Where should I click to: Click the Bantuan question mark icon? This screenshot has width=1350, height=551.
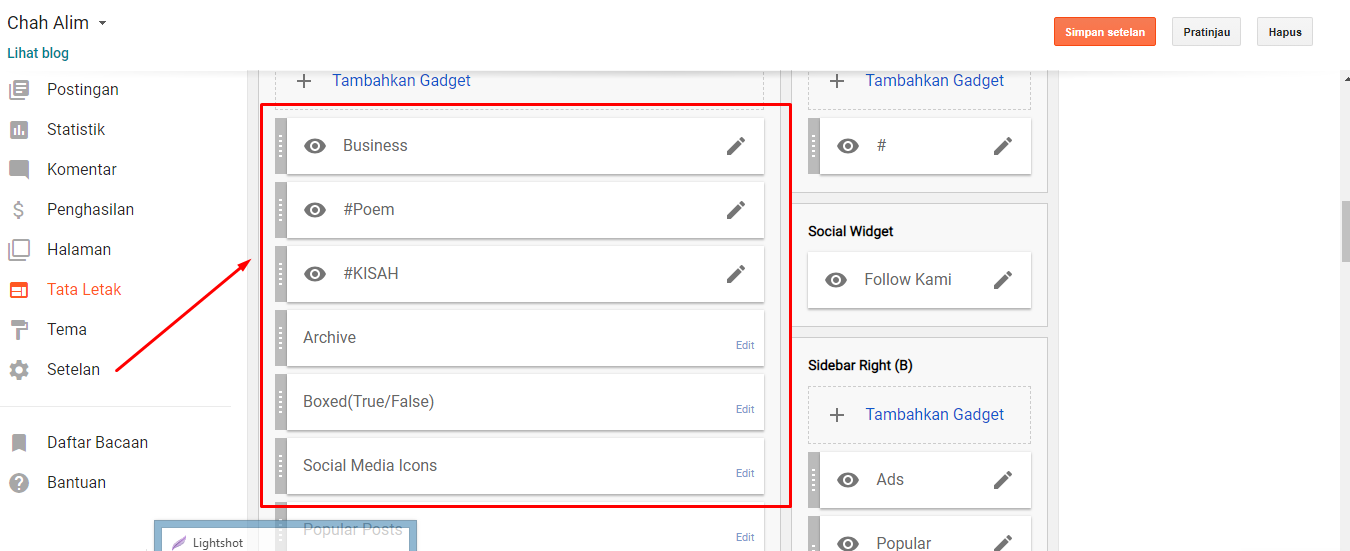point(19,483)
